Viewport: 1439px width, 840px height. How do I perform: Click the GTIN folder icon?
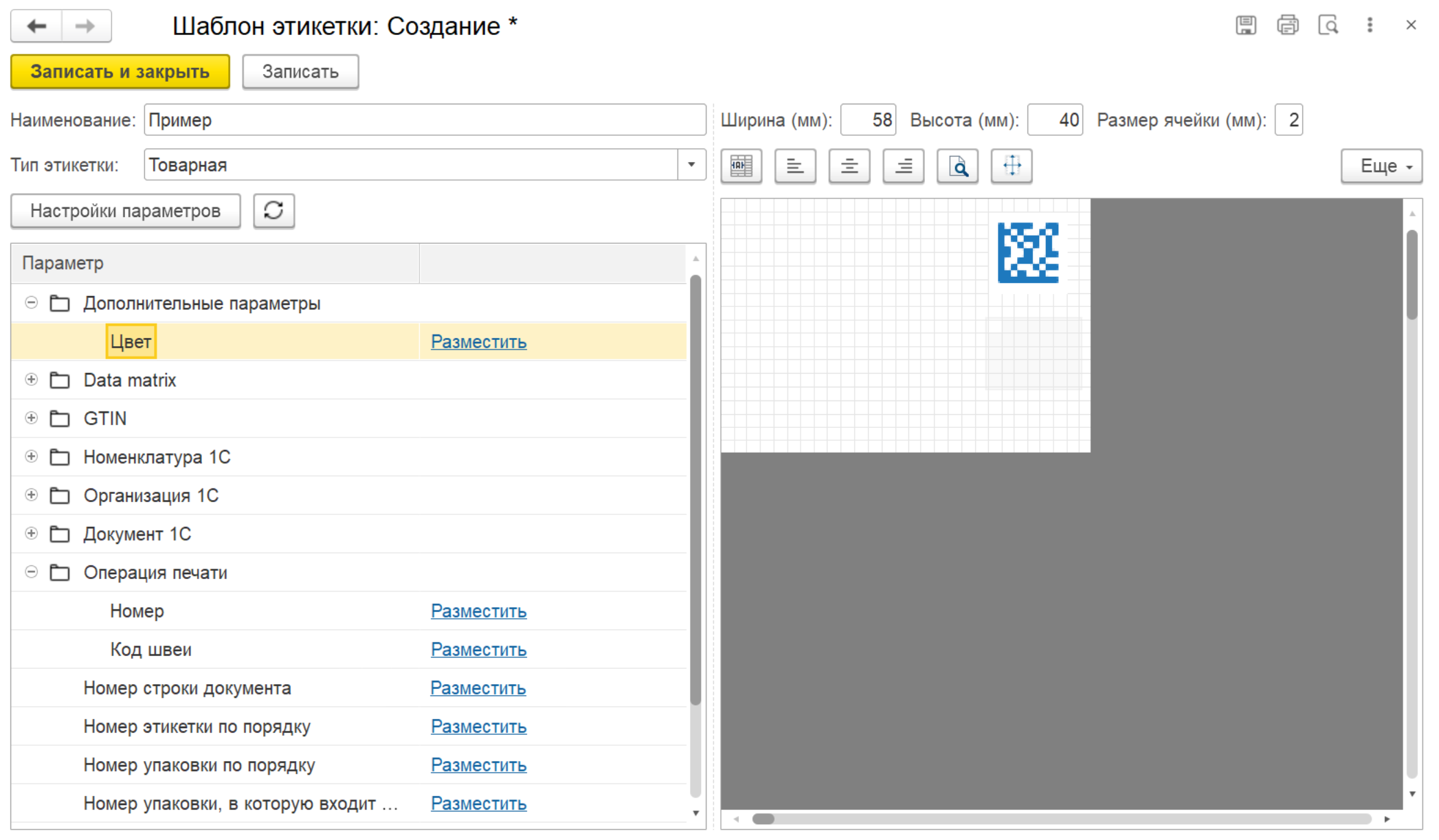pyautogui.click(x=60, y=418)
